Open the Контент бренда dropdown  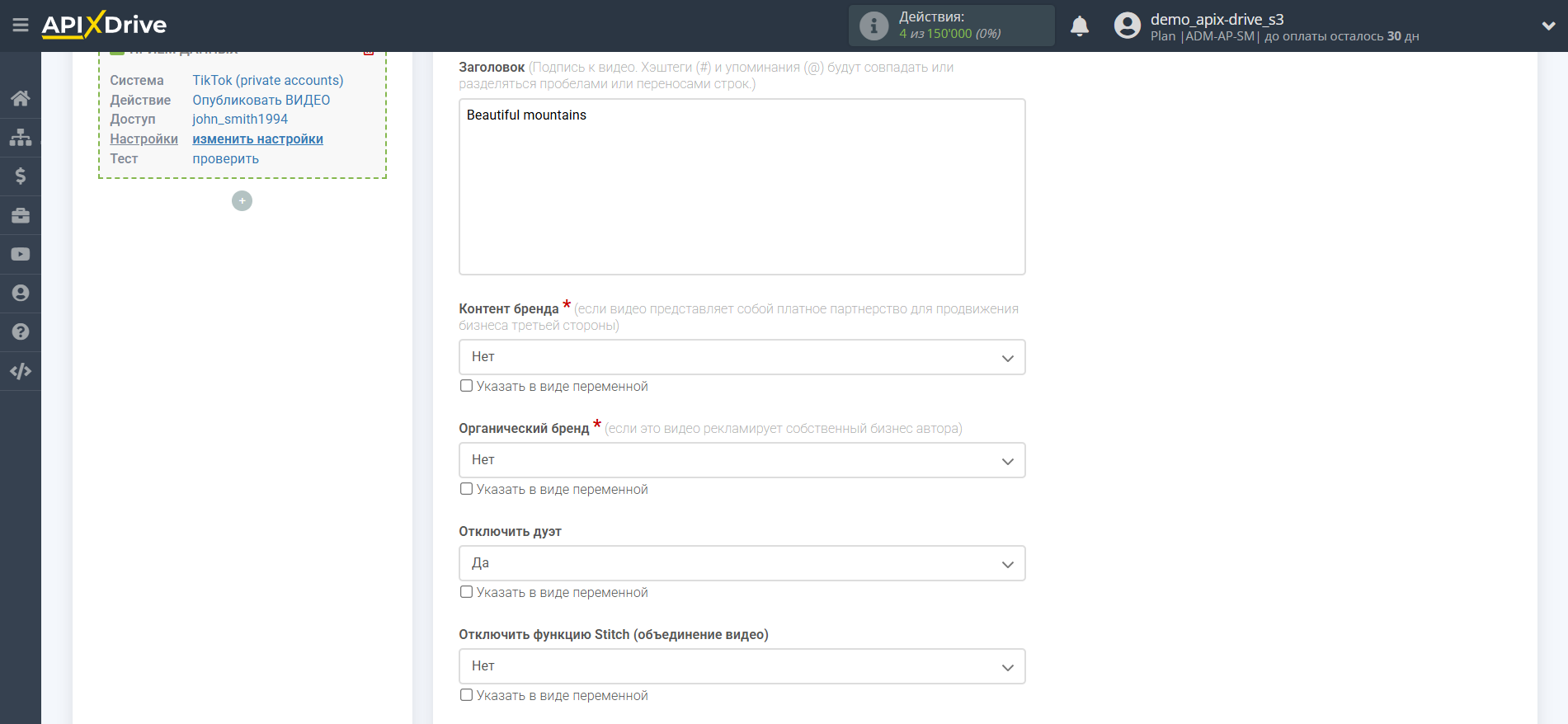pos(742,357)
